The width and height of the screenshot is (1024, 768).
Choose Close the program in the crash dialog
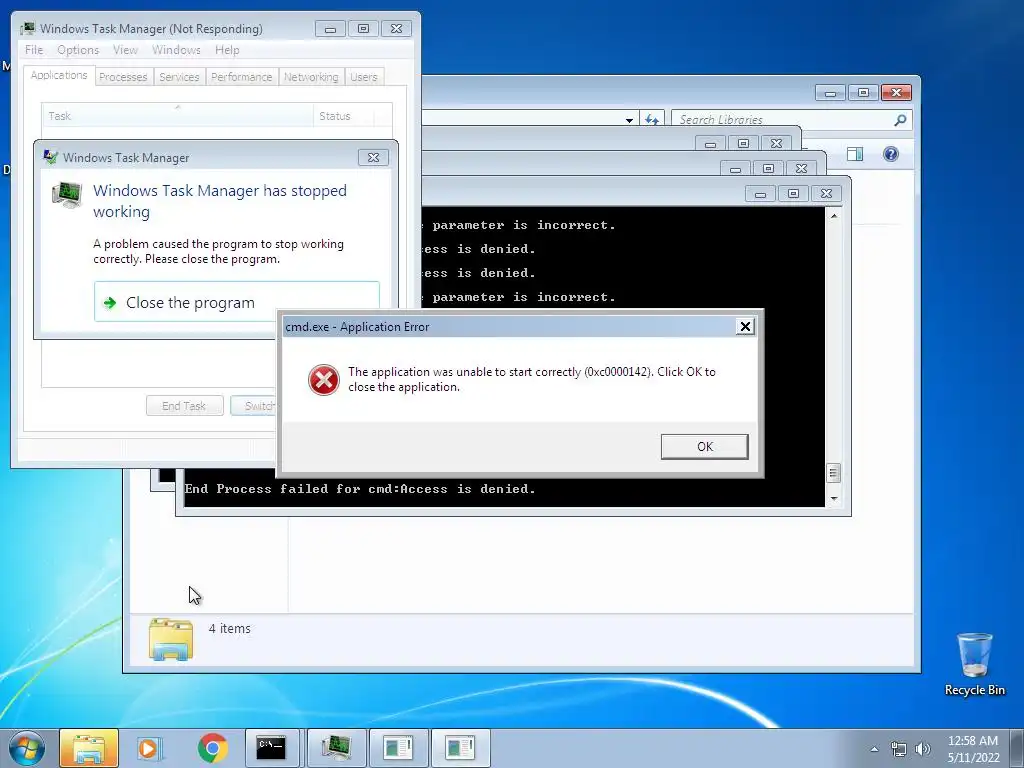(x=236, y=302)
